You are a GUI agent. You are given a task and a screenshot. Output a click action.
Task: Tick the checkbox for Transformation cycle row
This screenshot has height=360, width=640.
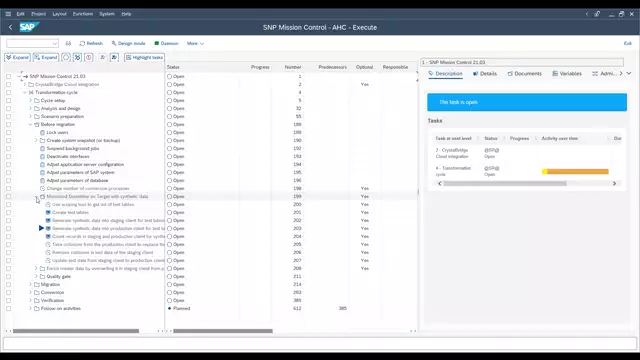point(9,93)
